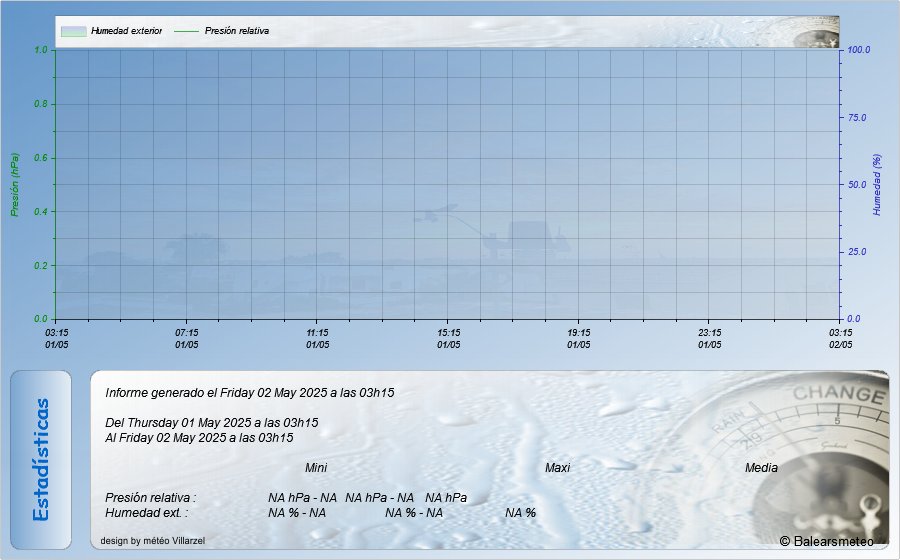Screen dimensions: 900x560
Task: Click the 25.0 tick on humidity axis
Action: [x=857, y=252]
